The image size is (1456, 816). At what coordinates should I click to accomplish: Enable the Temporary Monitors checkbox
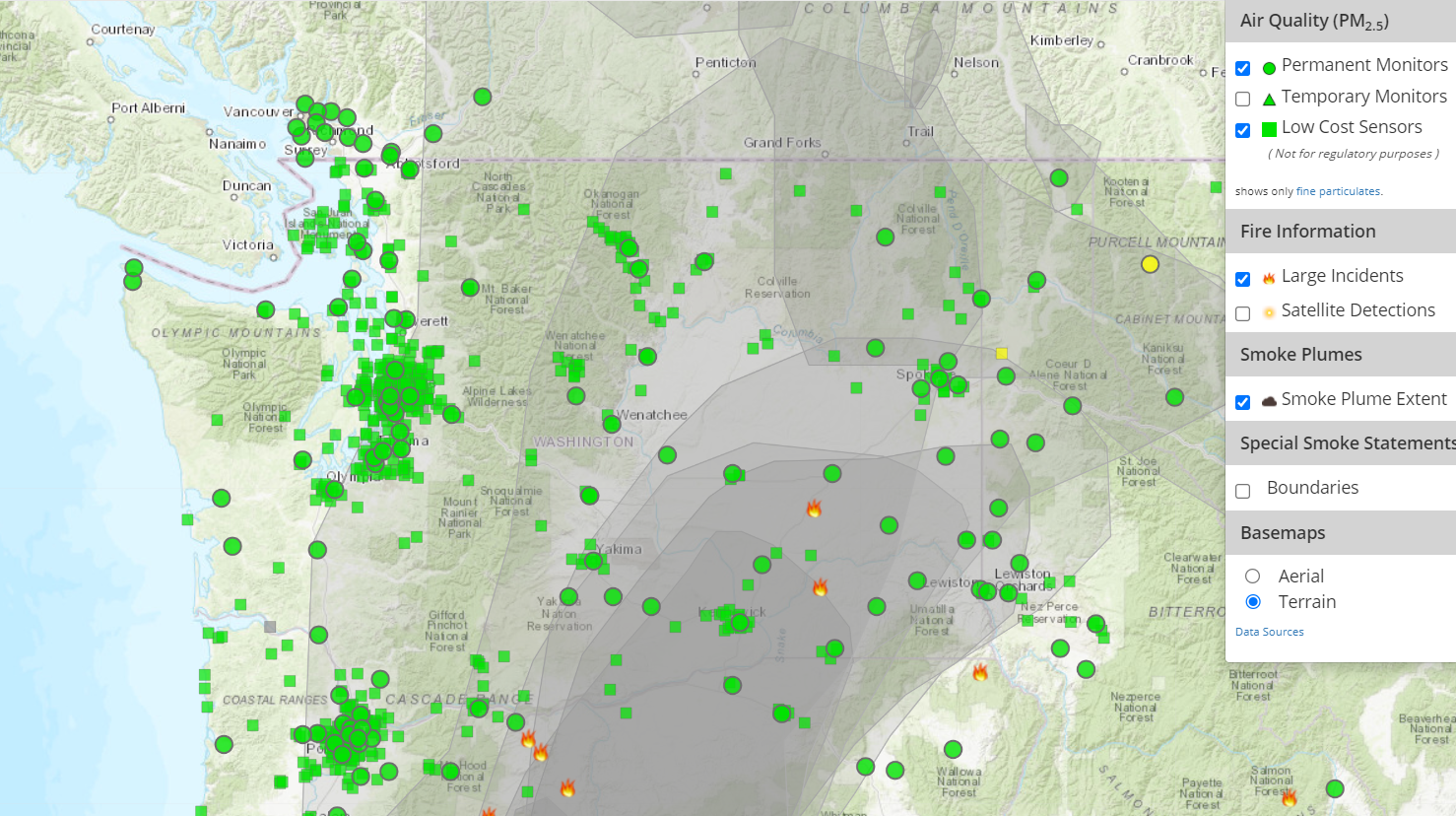(x=1242, y=98)
